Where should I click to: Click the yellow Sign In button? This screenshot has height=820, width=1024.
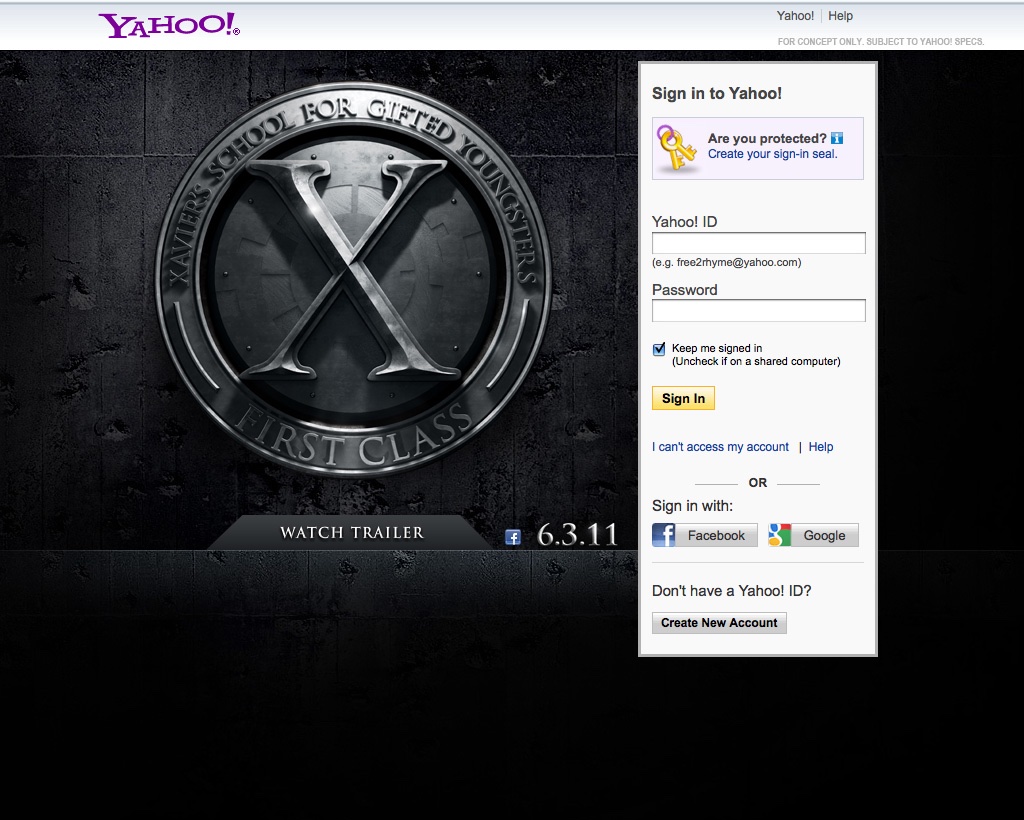[x=683, y=398]
